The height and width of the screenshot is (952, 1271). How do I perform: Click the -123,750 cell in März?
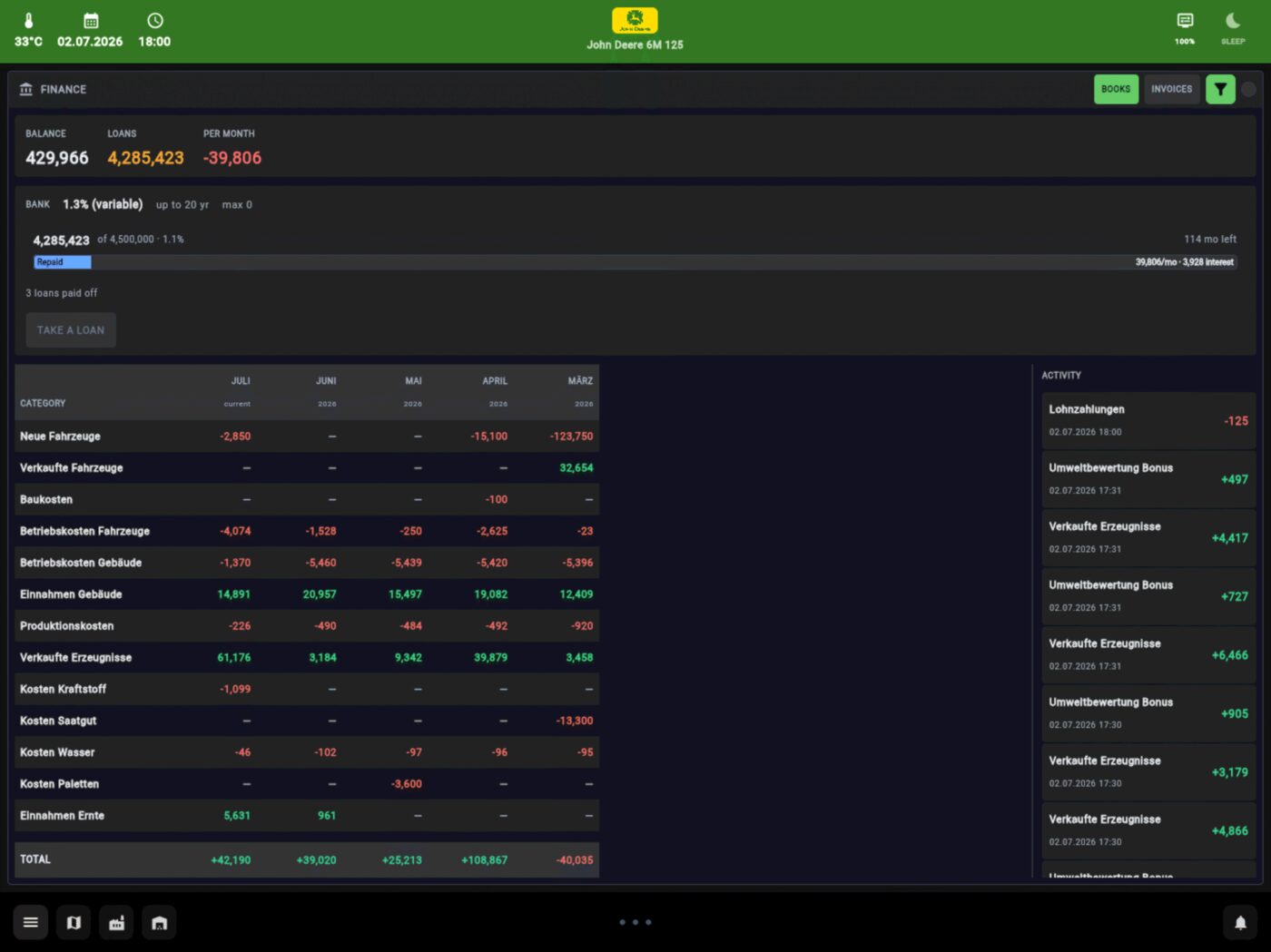[572, 437]
